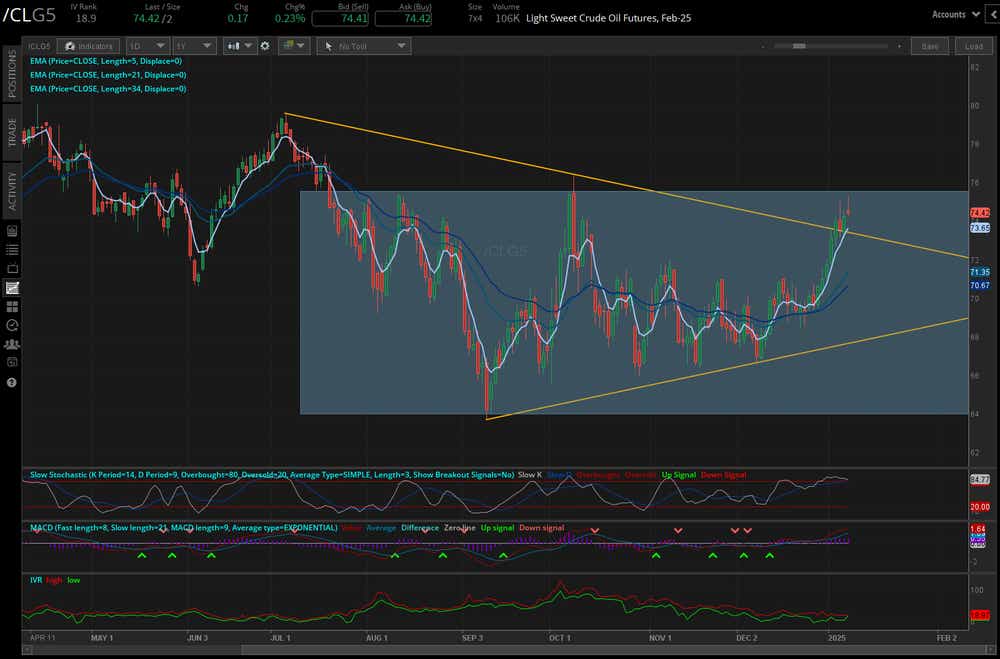Expand the 1Y aggregation dropdown
1000x659 pixels.
(x=193, y=45)
